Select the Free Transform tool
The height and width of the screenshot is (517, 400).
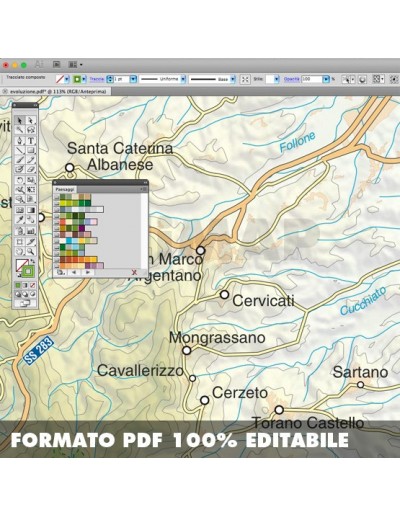tap(30, 190)
